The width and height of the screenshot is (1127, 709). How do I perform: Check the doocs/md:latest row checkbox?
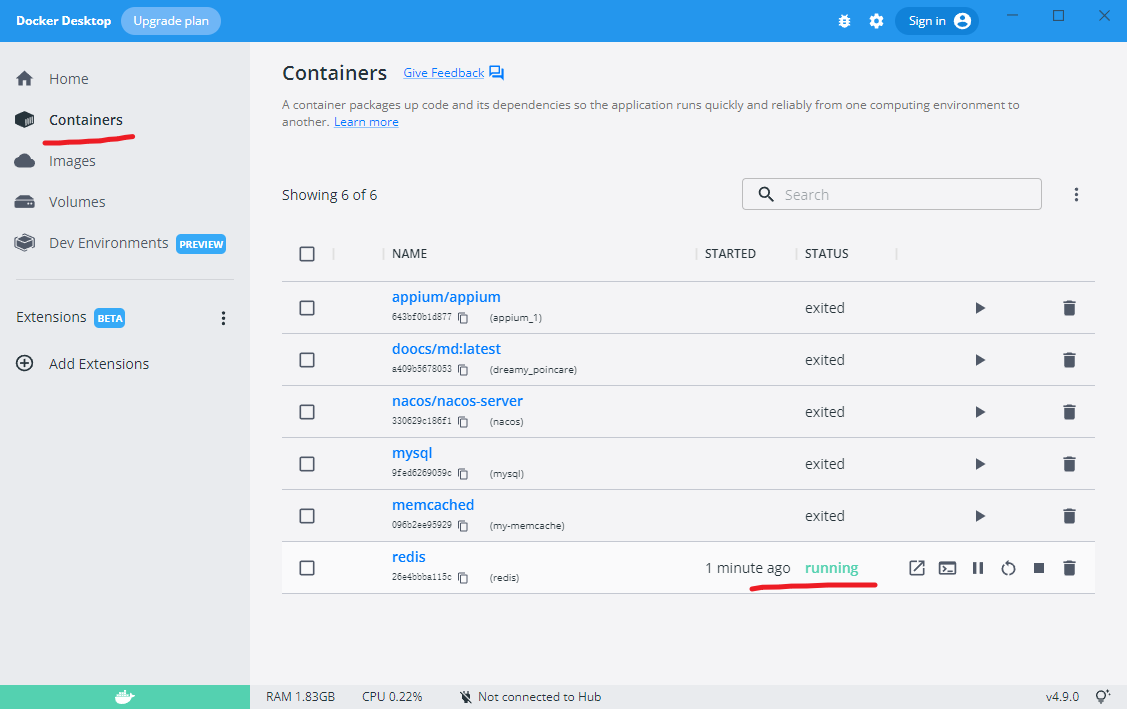point(307,360)
